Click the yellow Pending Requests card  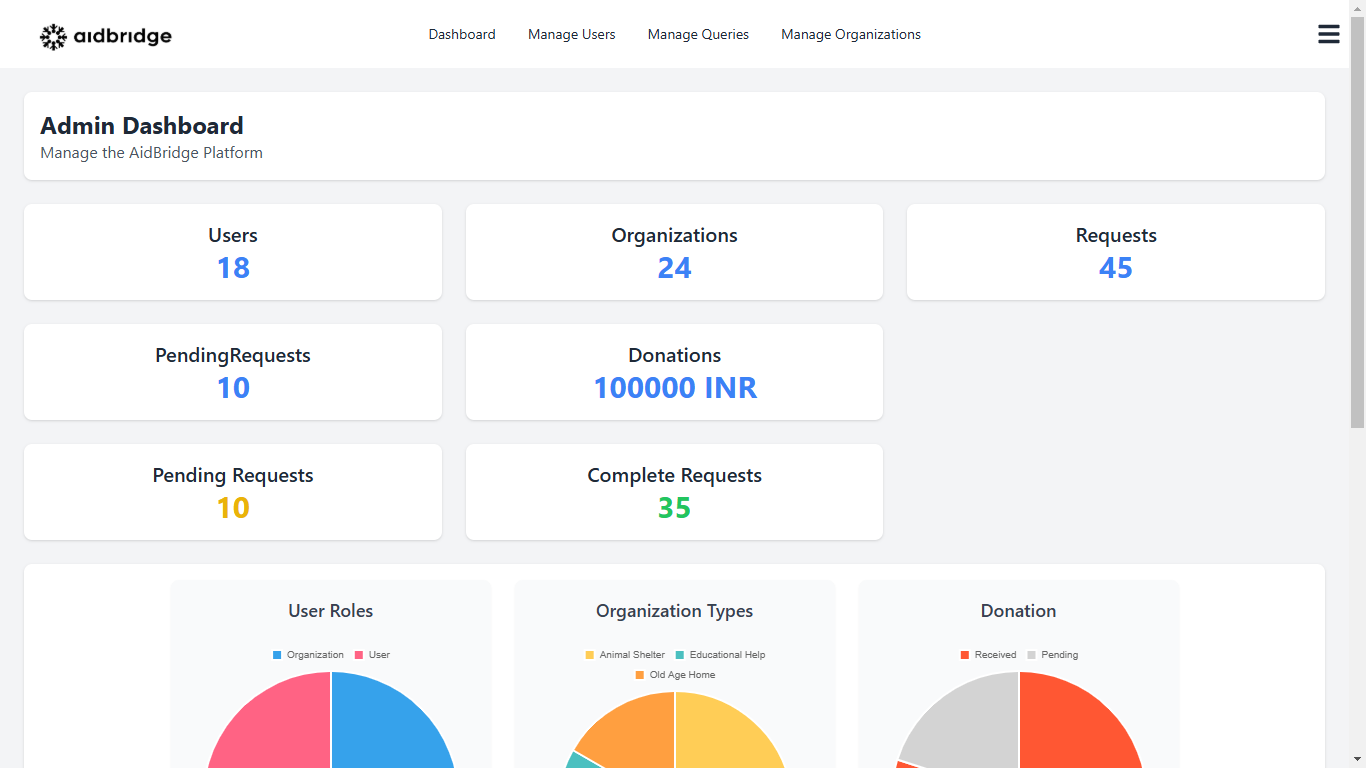[233, 492]
